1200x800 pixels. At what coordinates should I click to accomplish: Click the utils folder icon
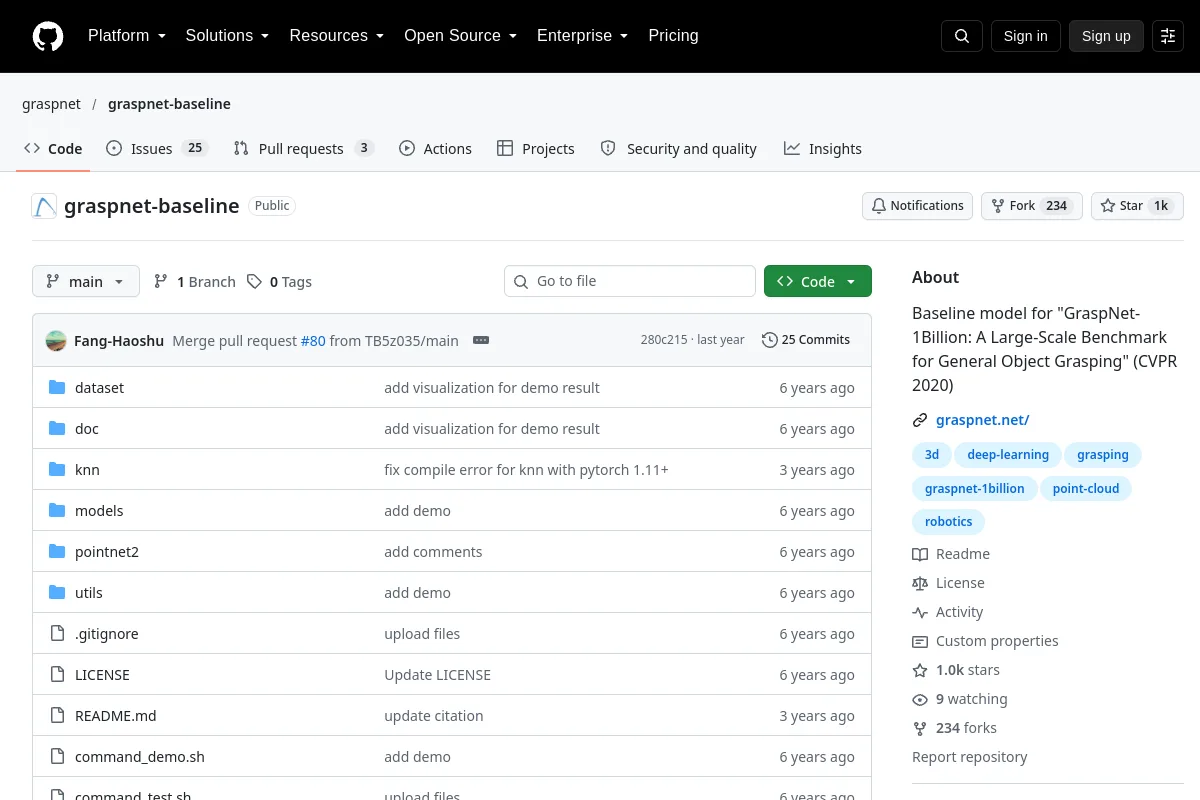click(57, 592)
